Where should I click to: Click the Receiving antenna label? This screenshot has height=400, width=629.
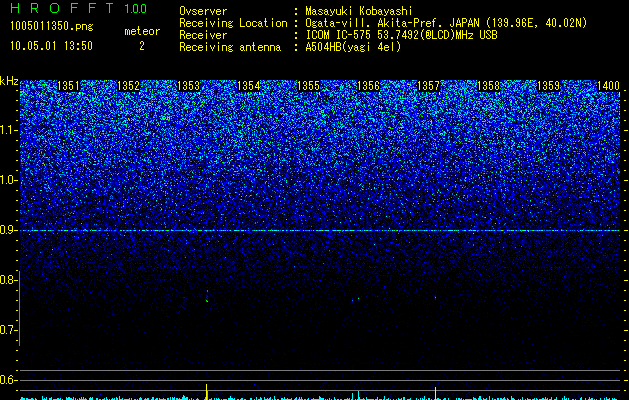click(230, 47)
